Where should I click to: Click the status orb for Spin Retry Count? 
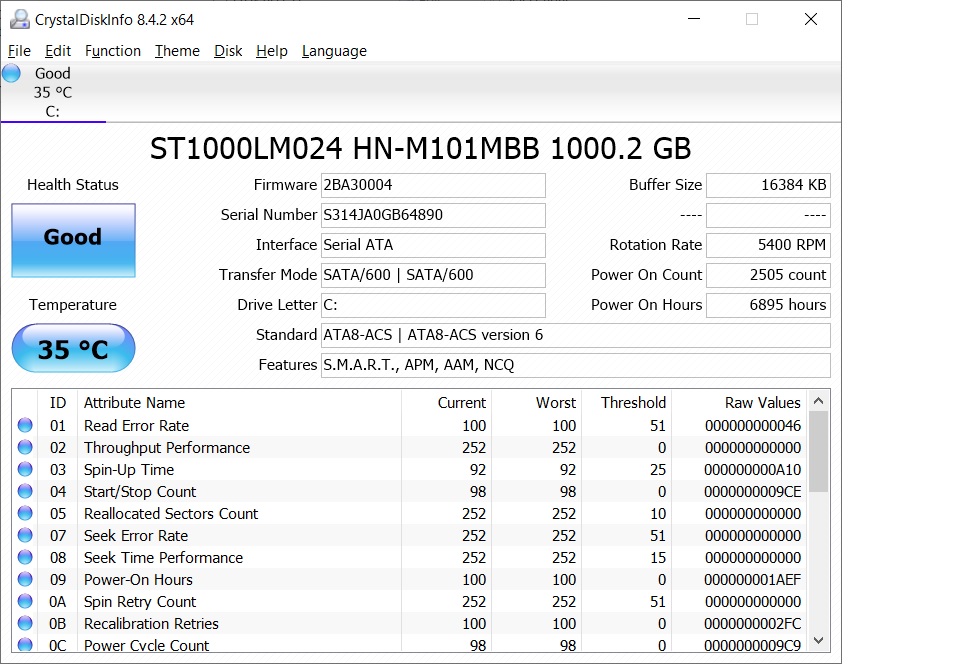(25, 601)
